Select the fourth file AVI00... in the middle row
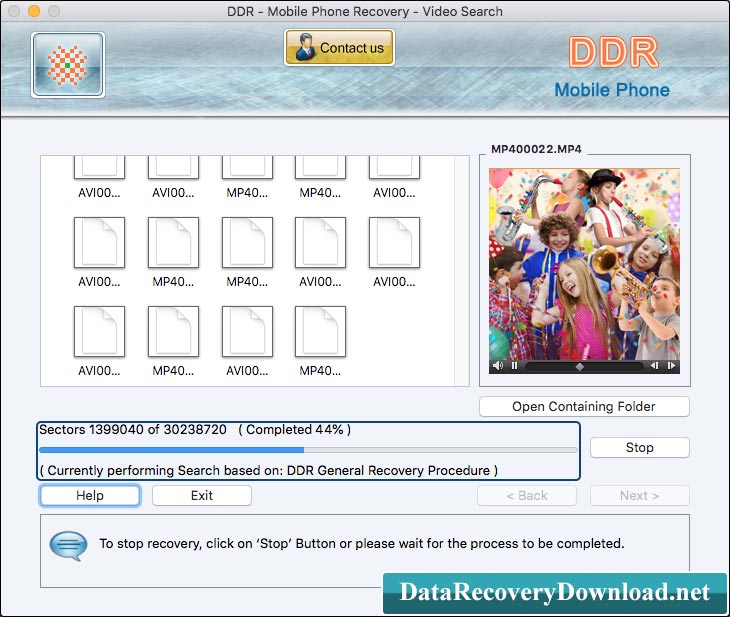Viewport: 730px width, 617px height. 320,252
